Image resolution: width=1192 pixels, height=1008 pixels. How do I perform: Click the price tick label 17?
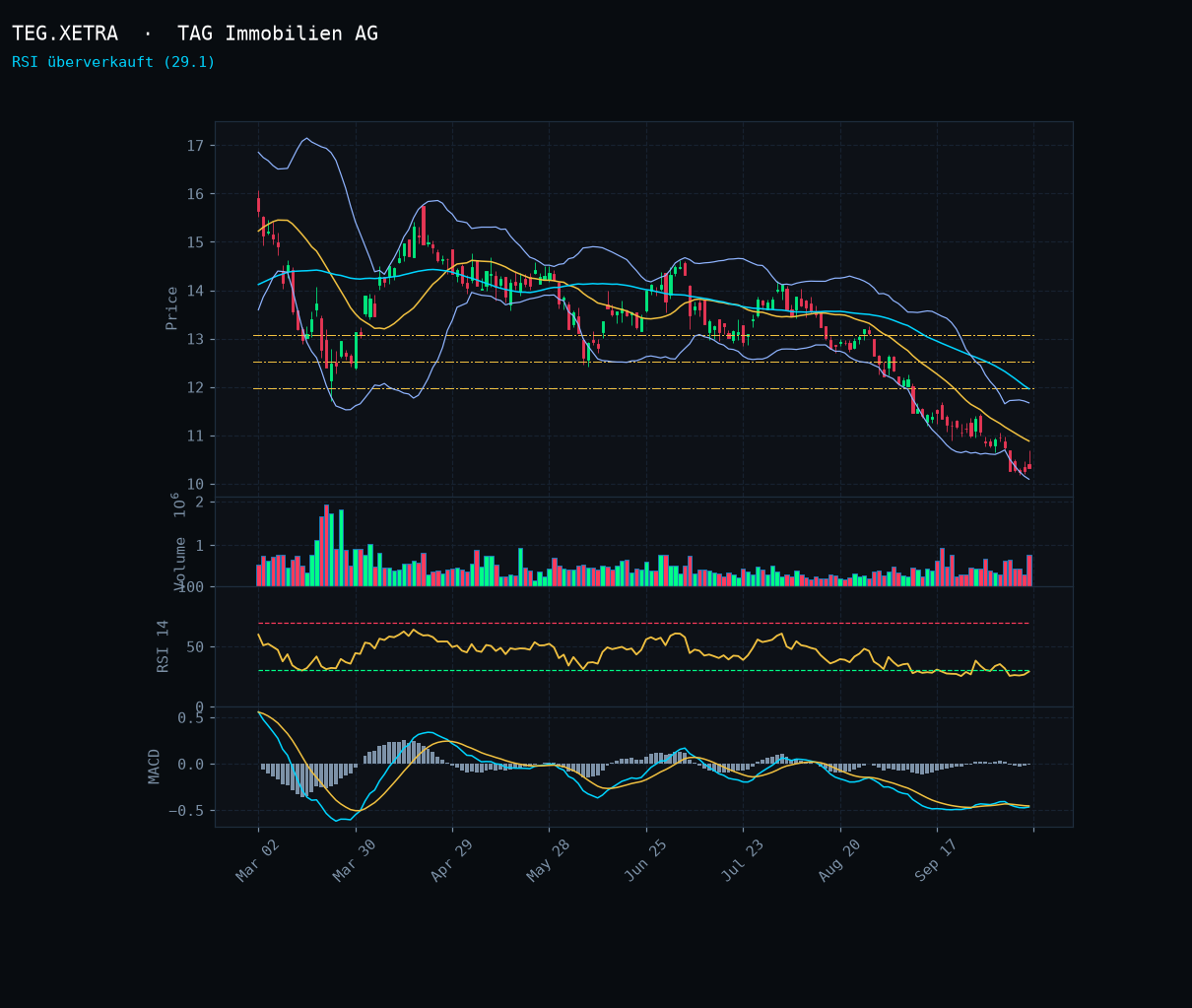coord(194,146)
